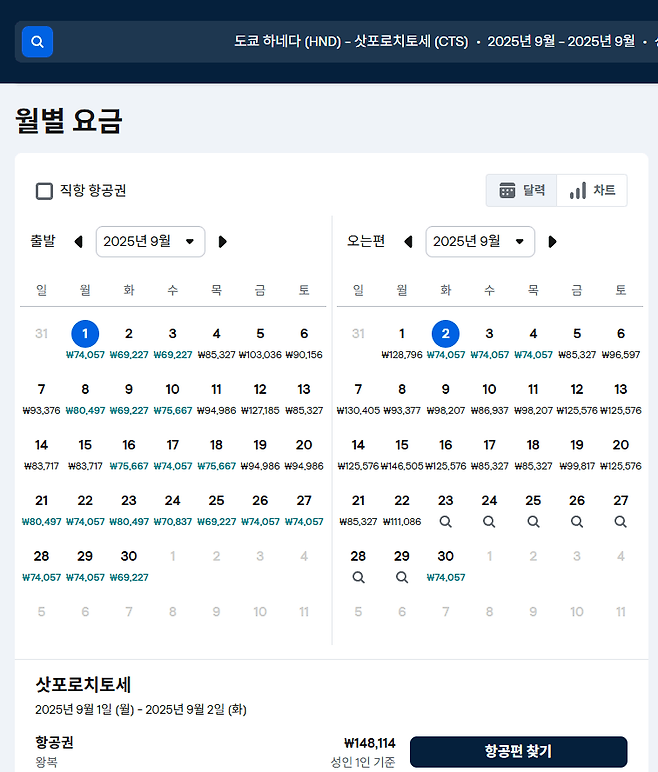The height and width of the screenshot is (772, 658).
Task: Switch to 달력 calendar view
Action: coord(522,190)
